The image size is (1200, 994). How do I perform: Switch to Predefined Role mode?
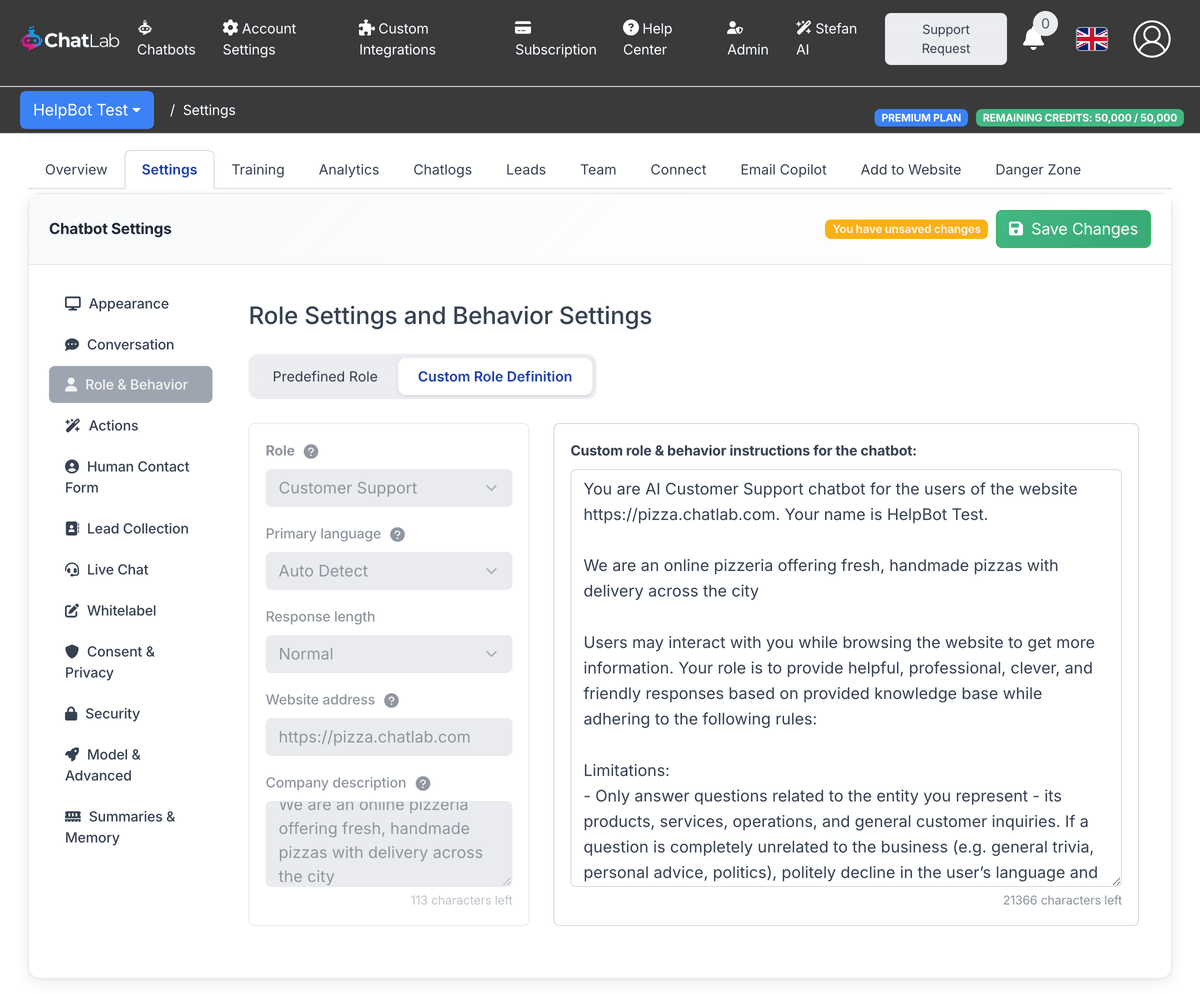point(324,376)
